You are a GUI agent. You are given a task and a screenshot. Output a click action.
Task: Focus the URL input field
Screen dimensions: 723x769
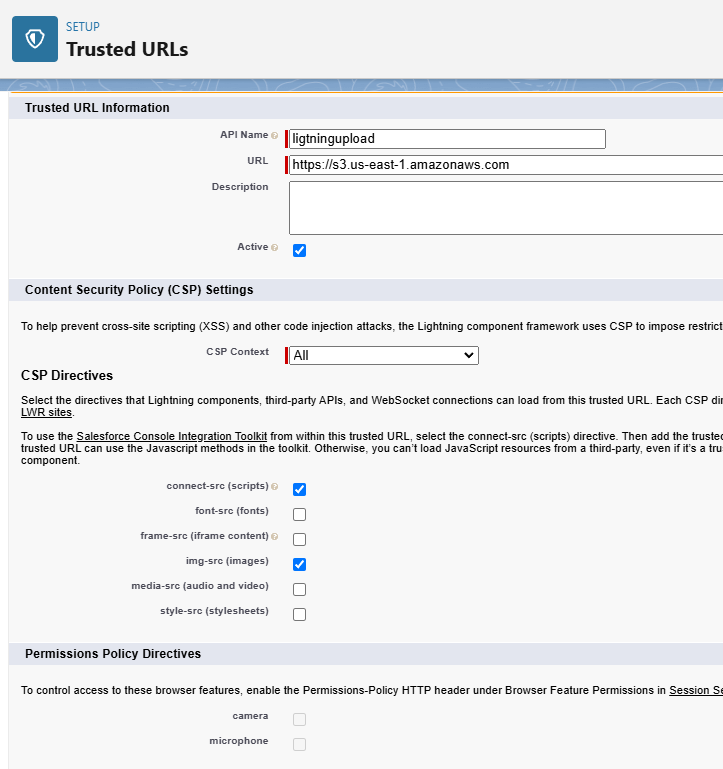(x=506, y=165)
